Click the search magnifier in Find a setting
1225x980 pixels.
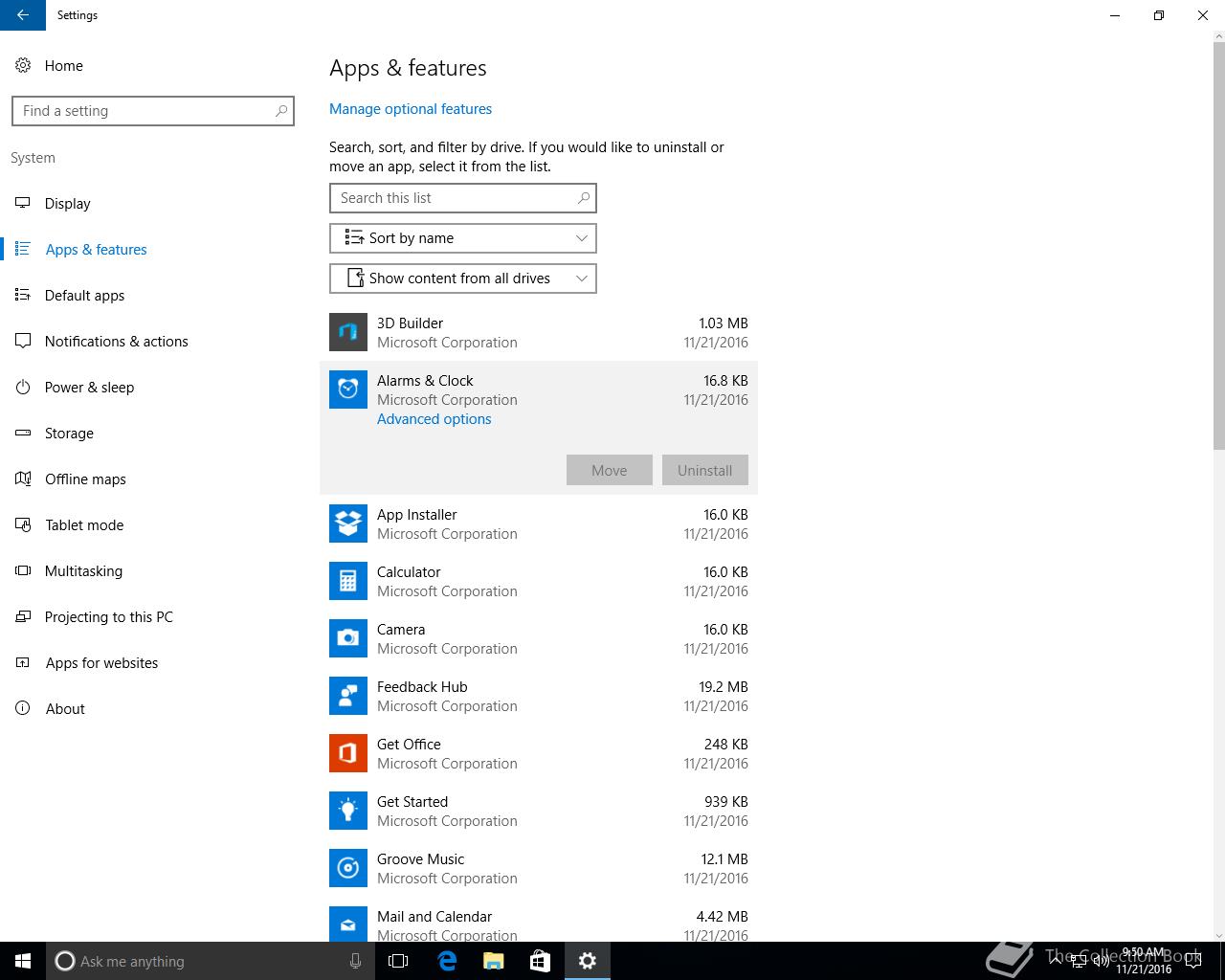(x=281, y=111)
